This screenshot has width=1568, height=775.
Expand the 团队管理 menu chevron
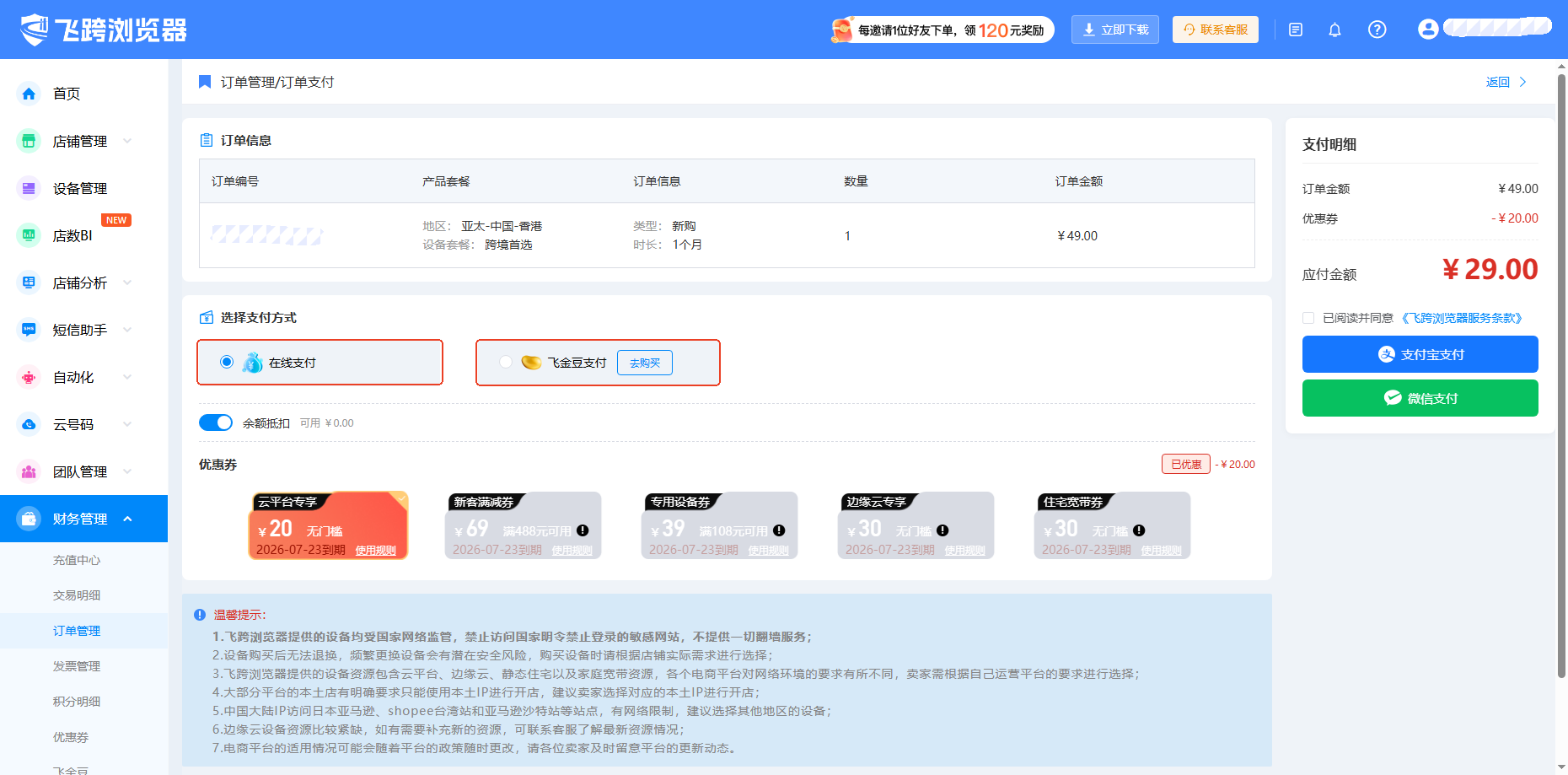click(x=127, y=471)
